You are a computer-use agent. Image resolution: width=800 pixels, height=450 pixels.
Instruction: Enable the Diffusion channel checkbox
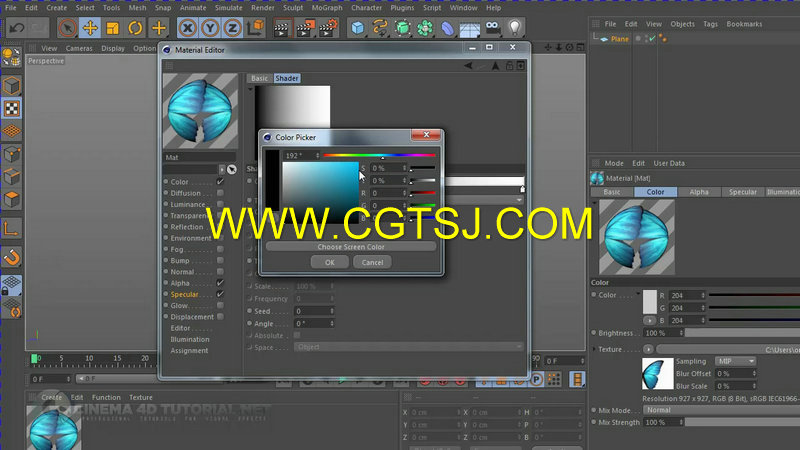coord(220,193)
